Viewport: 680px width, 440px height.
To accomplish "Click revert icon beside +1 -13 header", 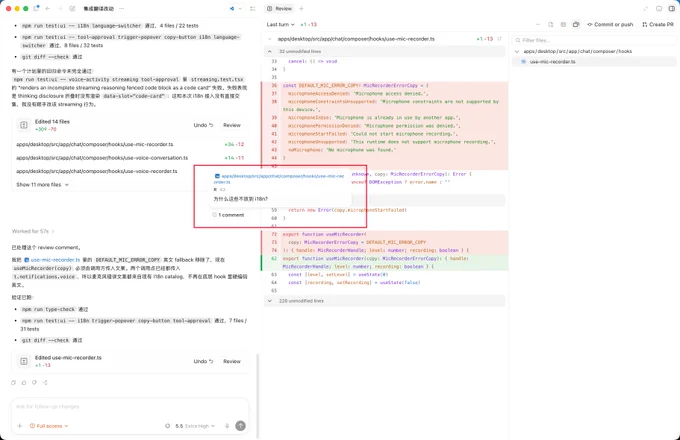I will [500, 39].
